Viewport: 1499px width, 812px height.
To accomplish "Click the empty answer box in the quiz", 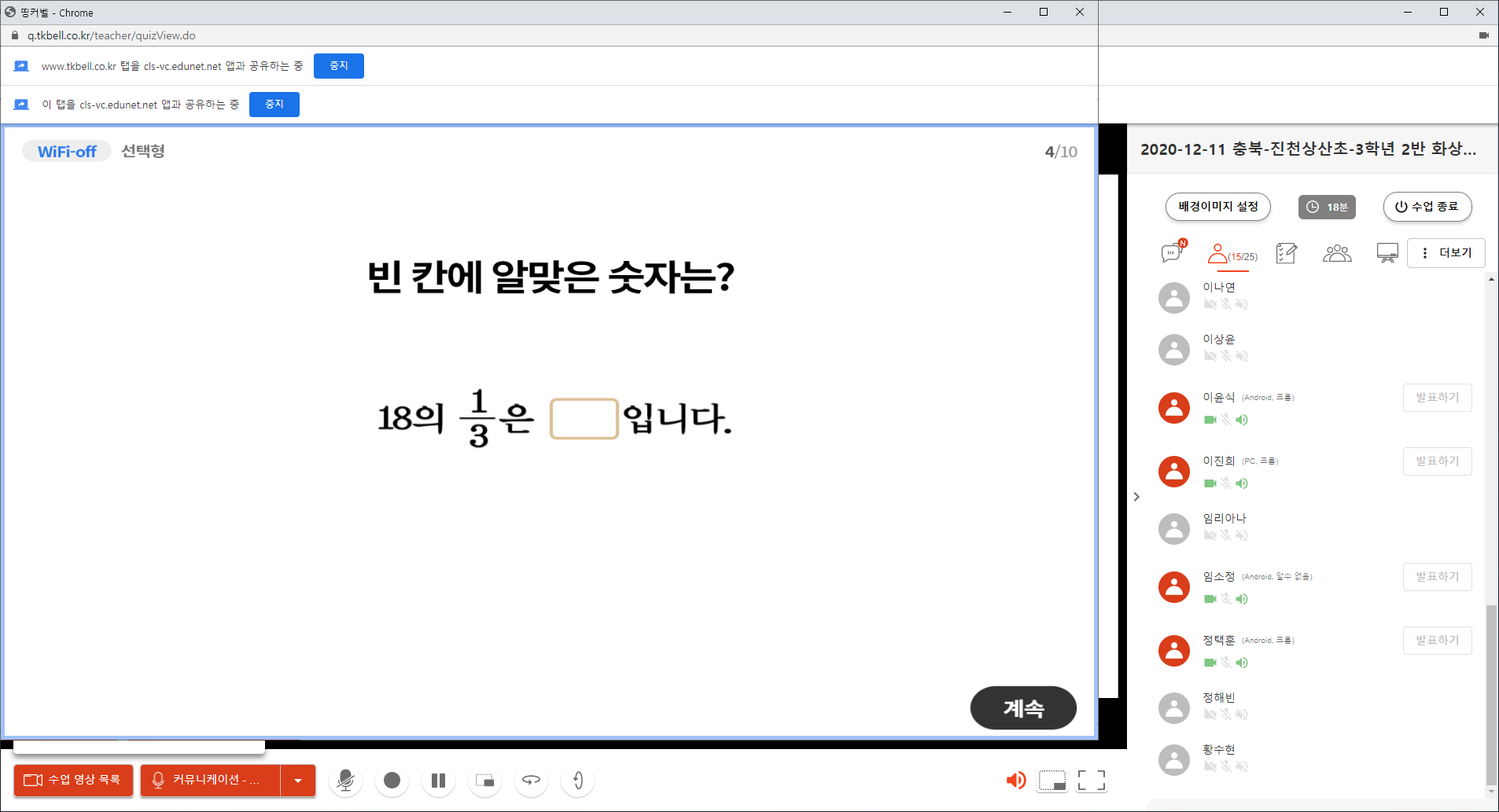I will (584, 418).
